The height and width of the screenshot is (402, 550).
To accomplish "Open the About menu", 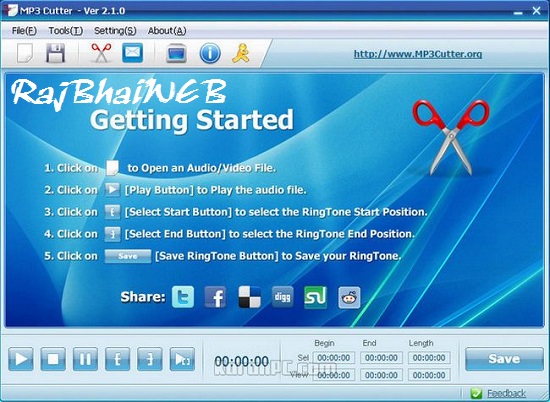I will point(167,31).
